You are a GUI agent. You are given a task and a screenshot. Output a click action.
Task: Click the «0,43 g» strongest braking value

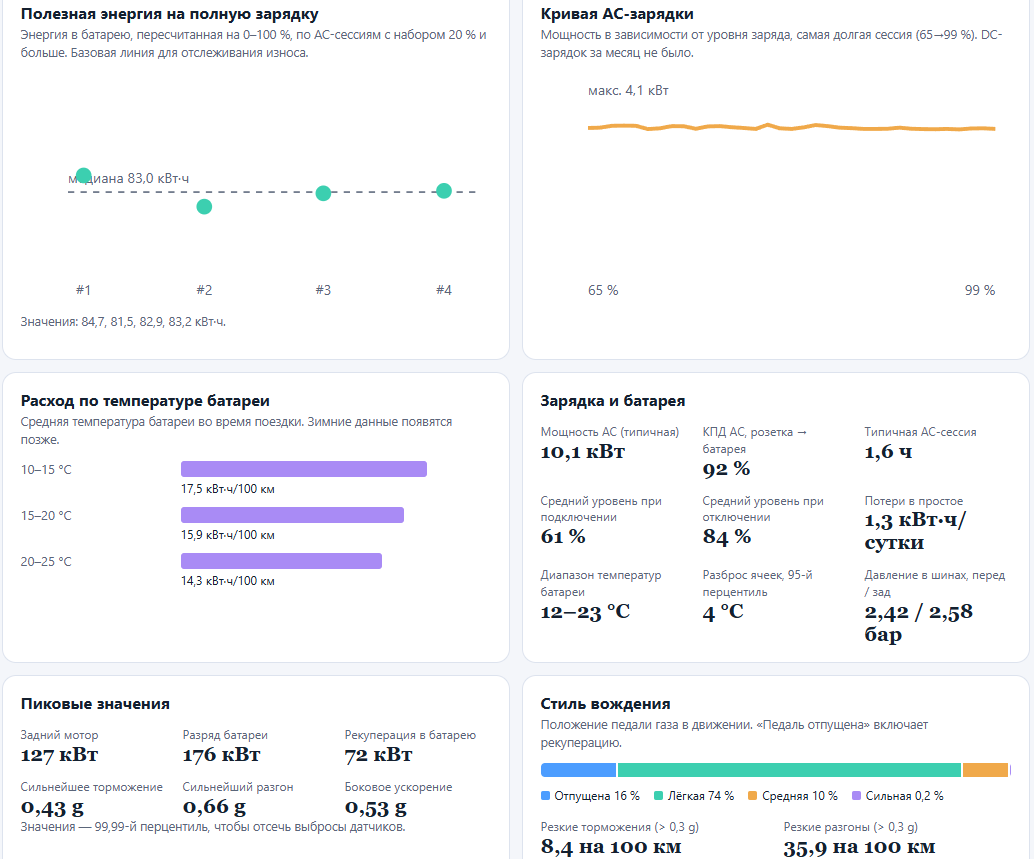tap(52, 807)
